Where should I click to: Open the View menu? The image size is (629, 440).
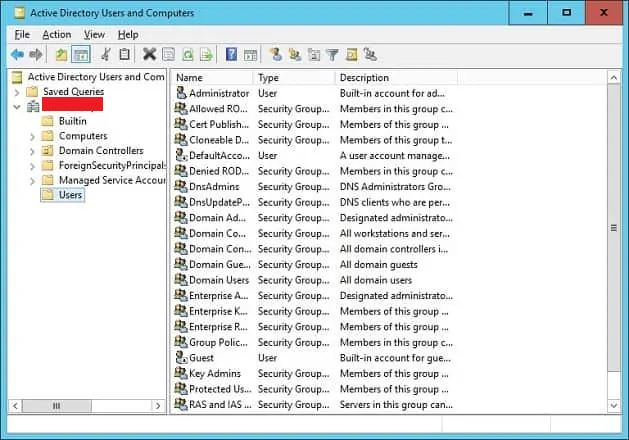point(94,34)
